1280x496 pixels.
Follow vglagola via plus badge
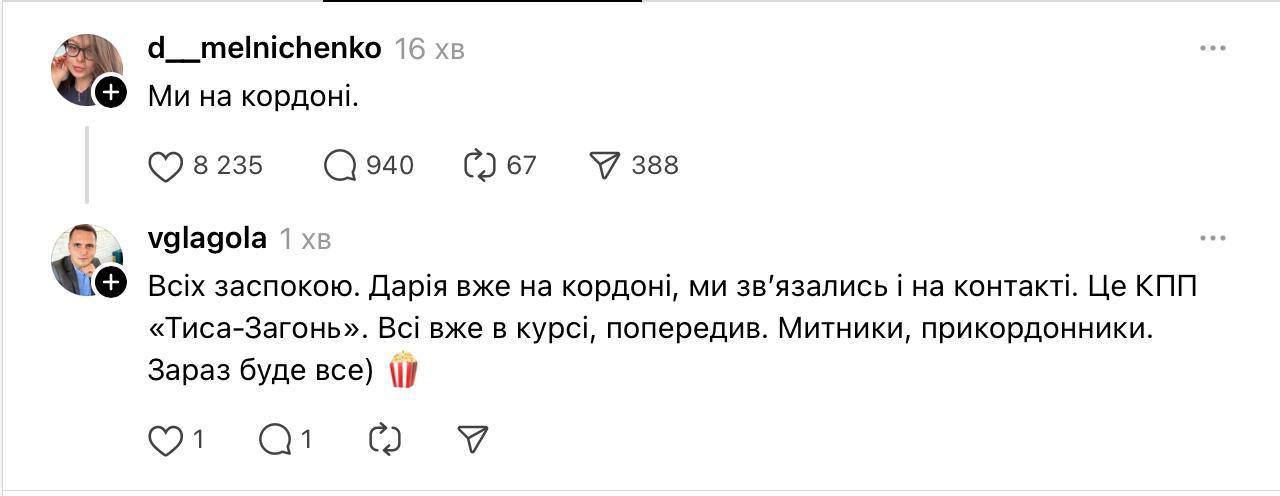click(110, 283)
